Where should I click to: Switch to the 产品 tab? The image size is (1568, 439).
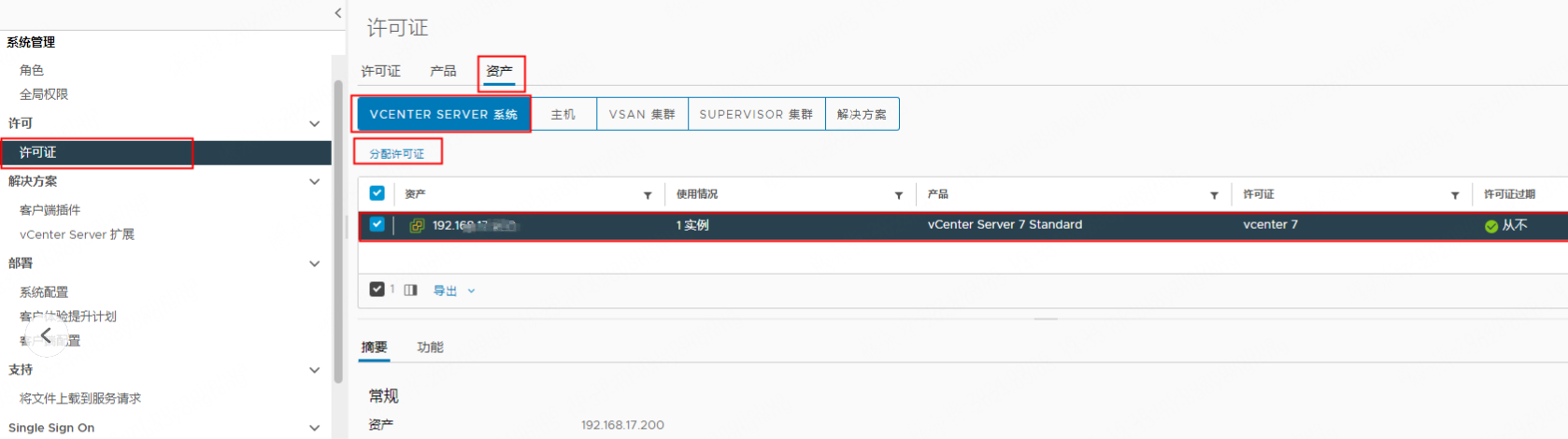coord(443,71)
